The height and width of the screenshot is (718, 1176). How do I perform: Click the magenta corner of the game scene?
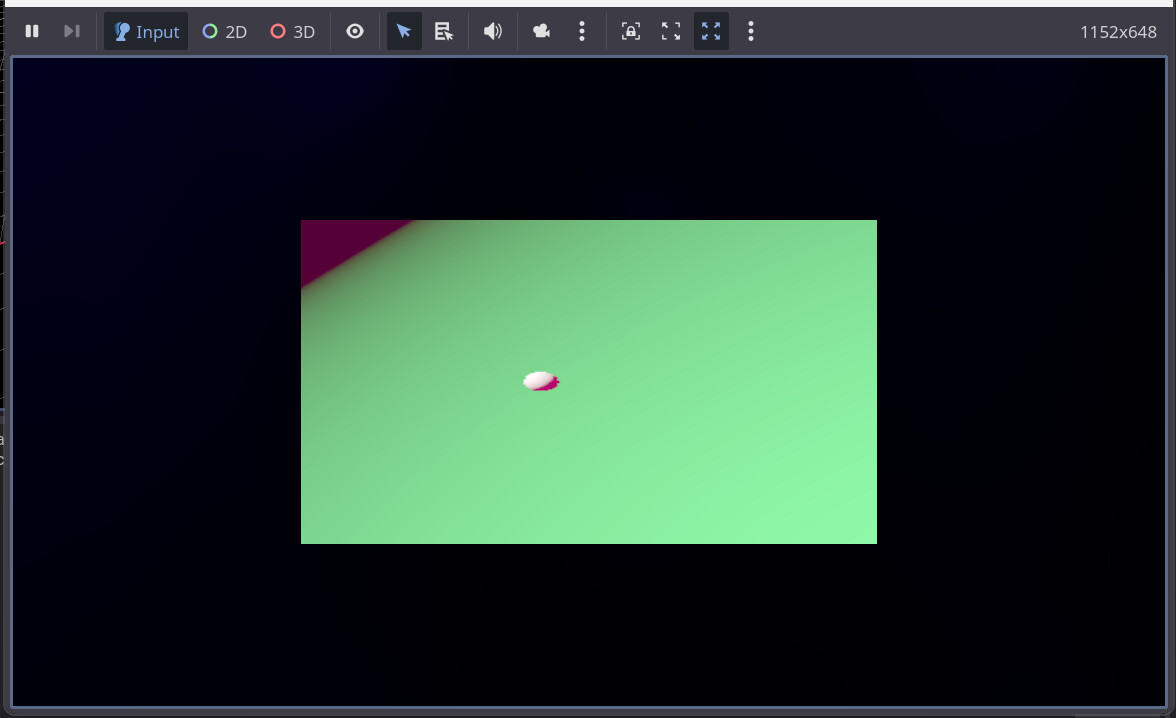pyautogui.click(x=332, y=240)
